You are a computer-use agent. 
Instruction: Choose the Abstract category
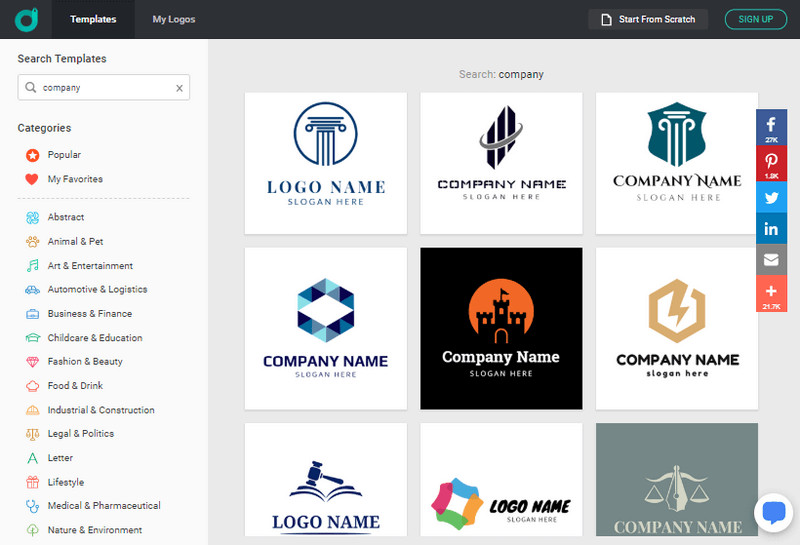(x=66, y=217)
